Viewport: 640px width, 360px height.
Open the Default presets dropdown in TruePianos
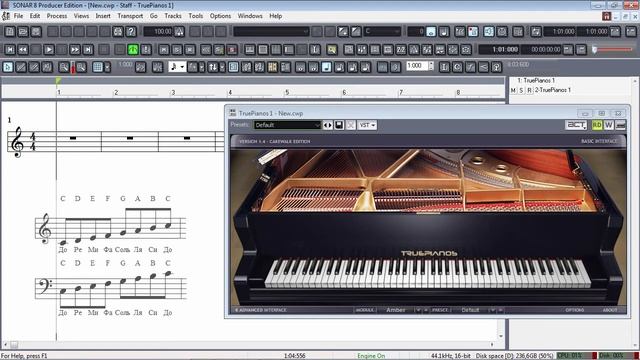[x=287, y=125]
